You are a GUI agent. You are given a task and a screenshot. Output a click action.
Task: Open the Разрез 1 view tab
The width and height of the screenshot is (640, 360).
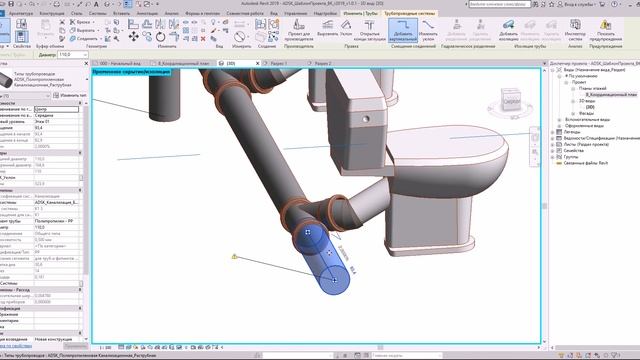279,63
